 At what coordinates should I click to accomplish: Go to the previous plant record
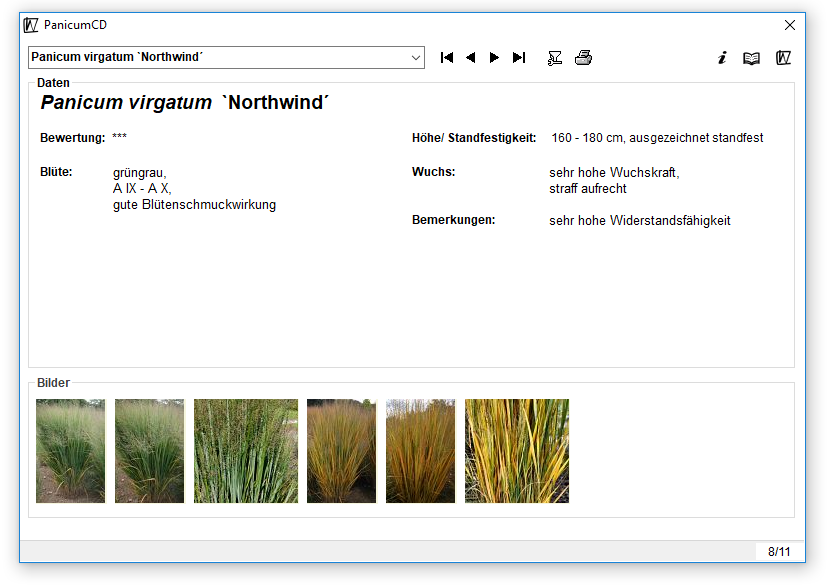[x=470, y=58]
